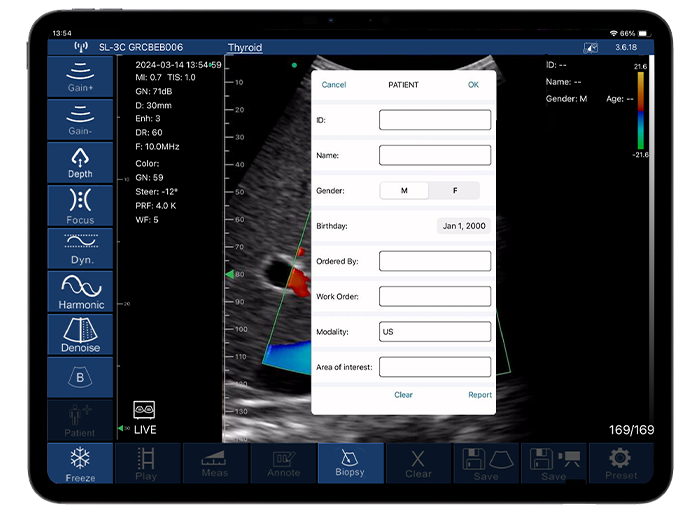Click the Modality field containing US
Image resolution: width=700 pixels, height=514 pixels.
[435, 331]
